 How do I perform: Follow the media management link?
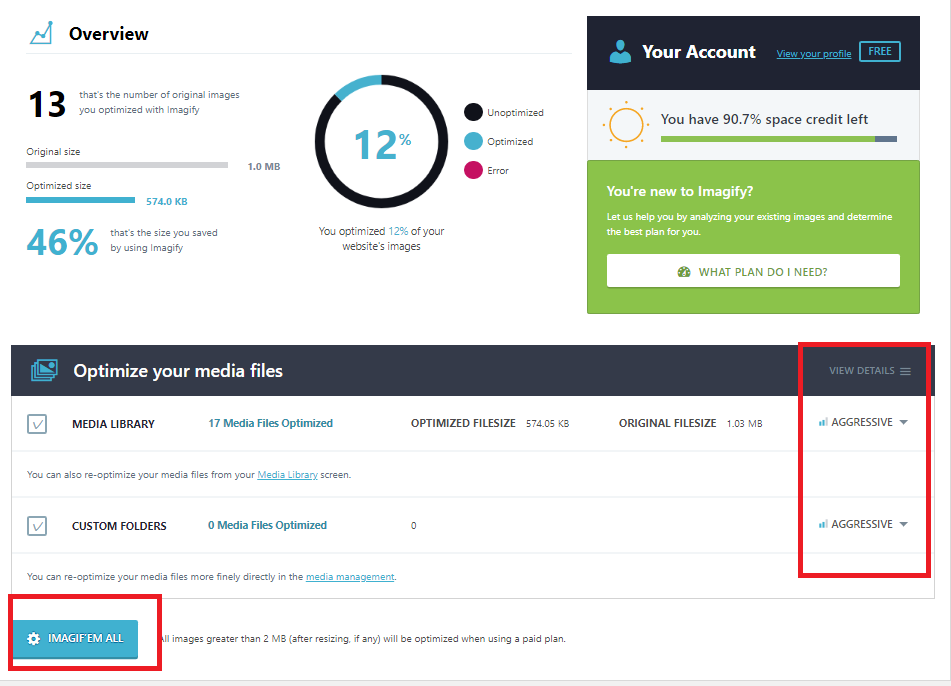tap(350, 577)
